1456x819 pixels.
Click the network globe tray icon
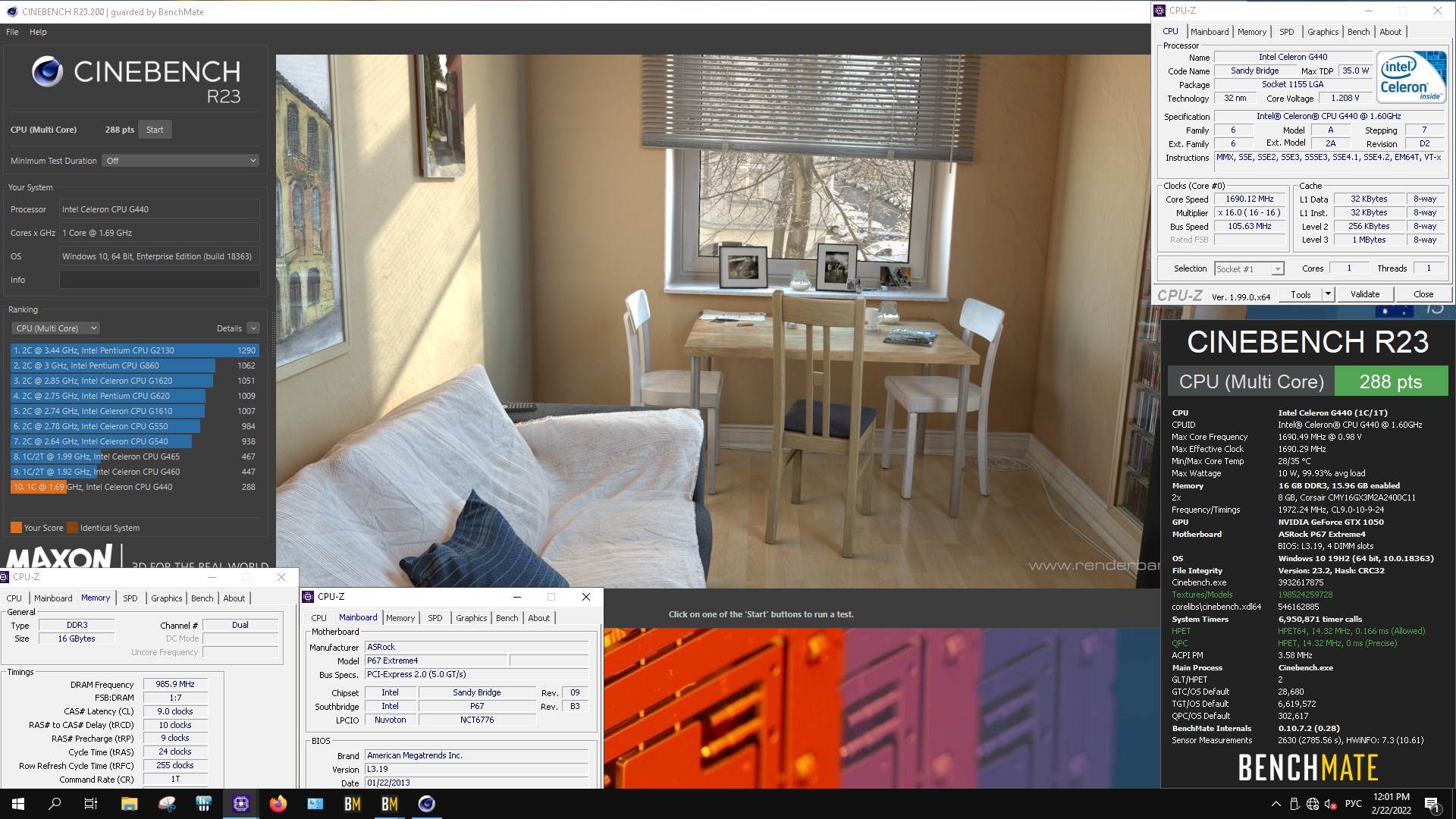[1313, 804]
